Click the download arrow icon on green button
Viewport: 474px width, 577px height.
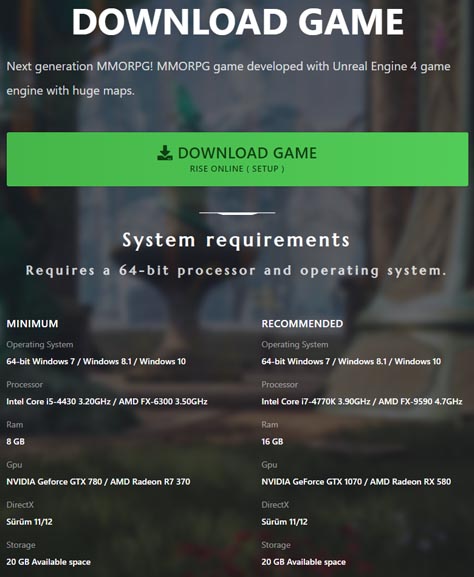pyautogui.click(x=165, y=153)
